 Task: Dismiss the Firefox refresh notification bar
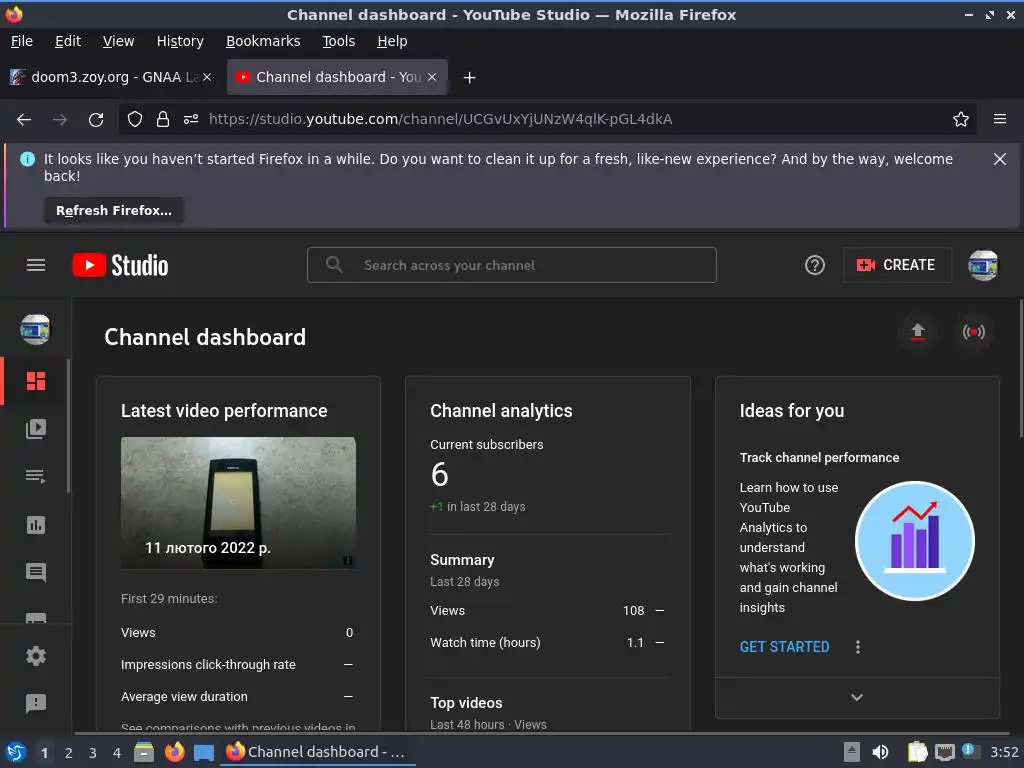pyautogui.click(x=999, y=159)
